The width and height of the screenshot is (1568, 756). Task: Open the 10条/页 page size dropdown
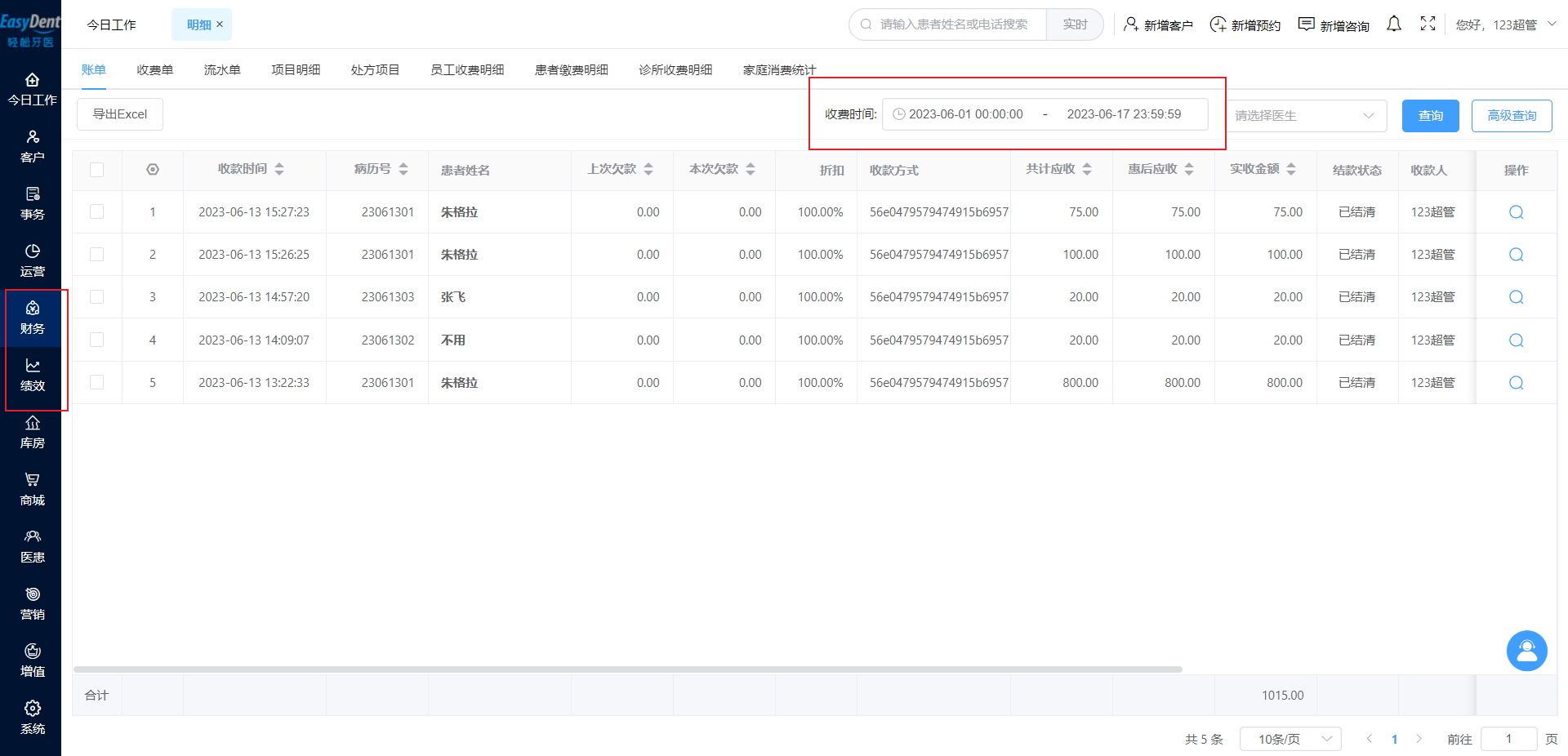pos(1291,739)
